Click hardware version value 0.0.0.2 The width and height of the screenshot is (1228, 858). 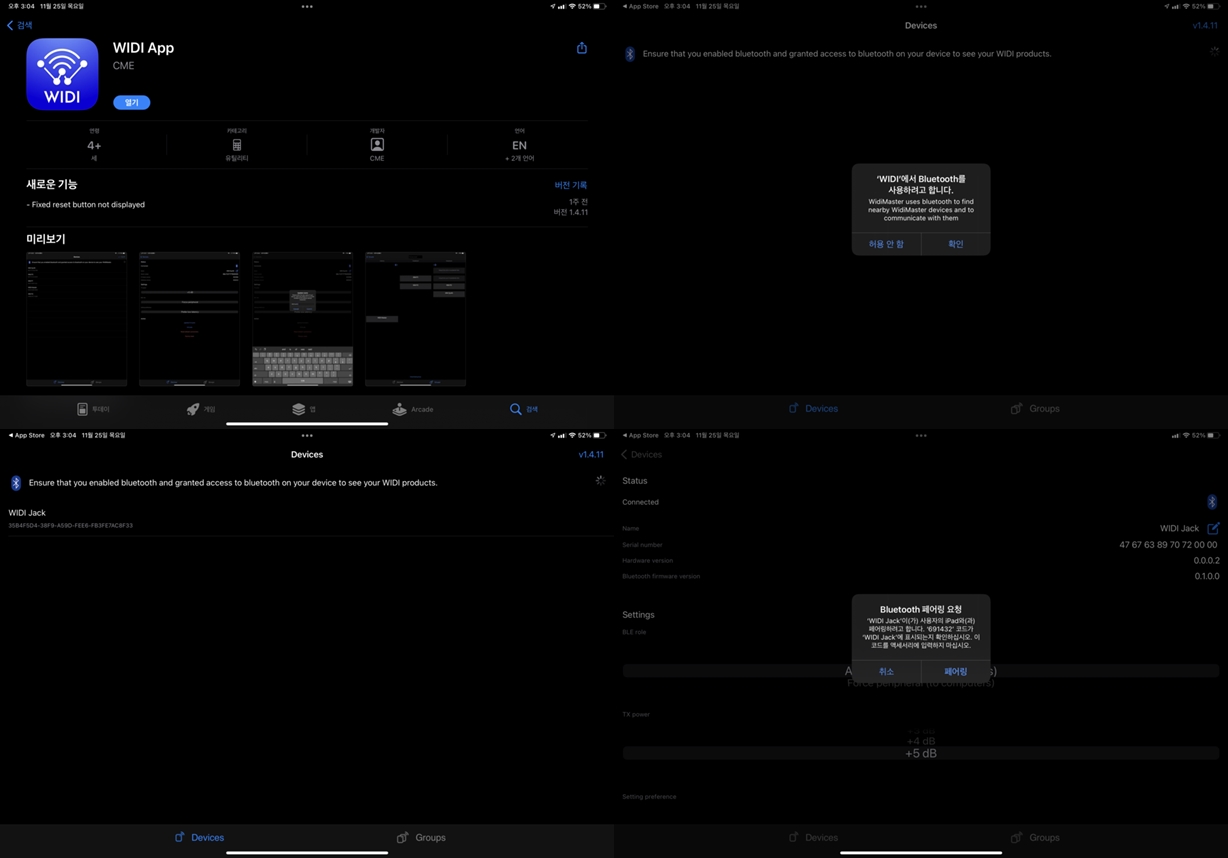(1206, 561)
